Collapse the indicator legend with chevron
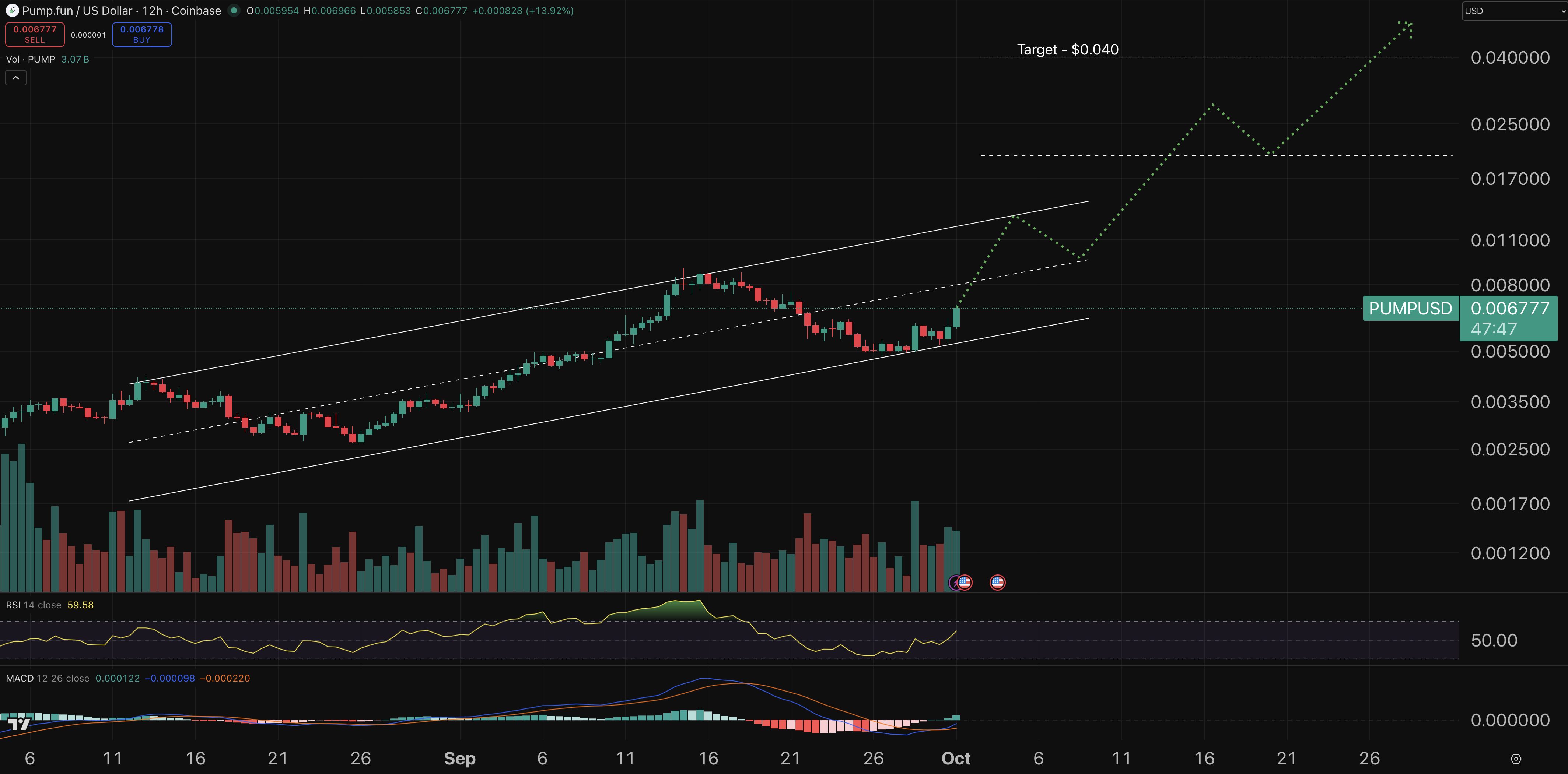1568x774 pixels. (16, 78)
